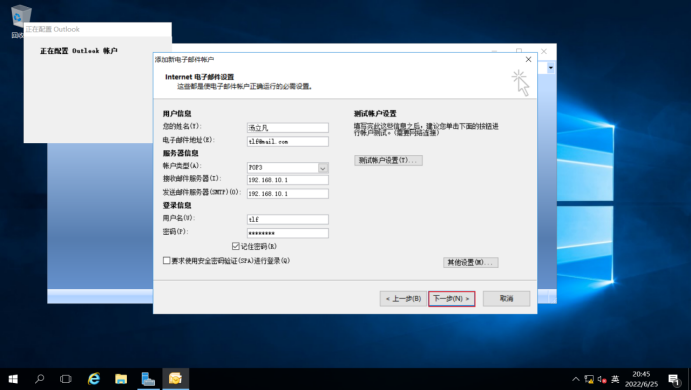Viewport: 691px width, 390px height.
Task: Click the username field containing tlf
Action: pos(288,219)
